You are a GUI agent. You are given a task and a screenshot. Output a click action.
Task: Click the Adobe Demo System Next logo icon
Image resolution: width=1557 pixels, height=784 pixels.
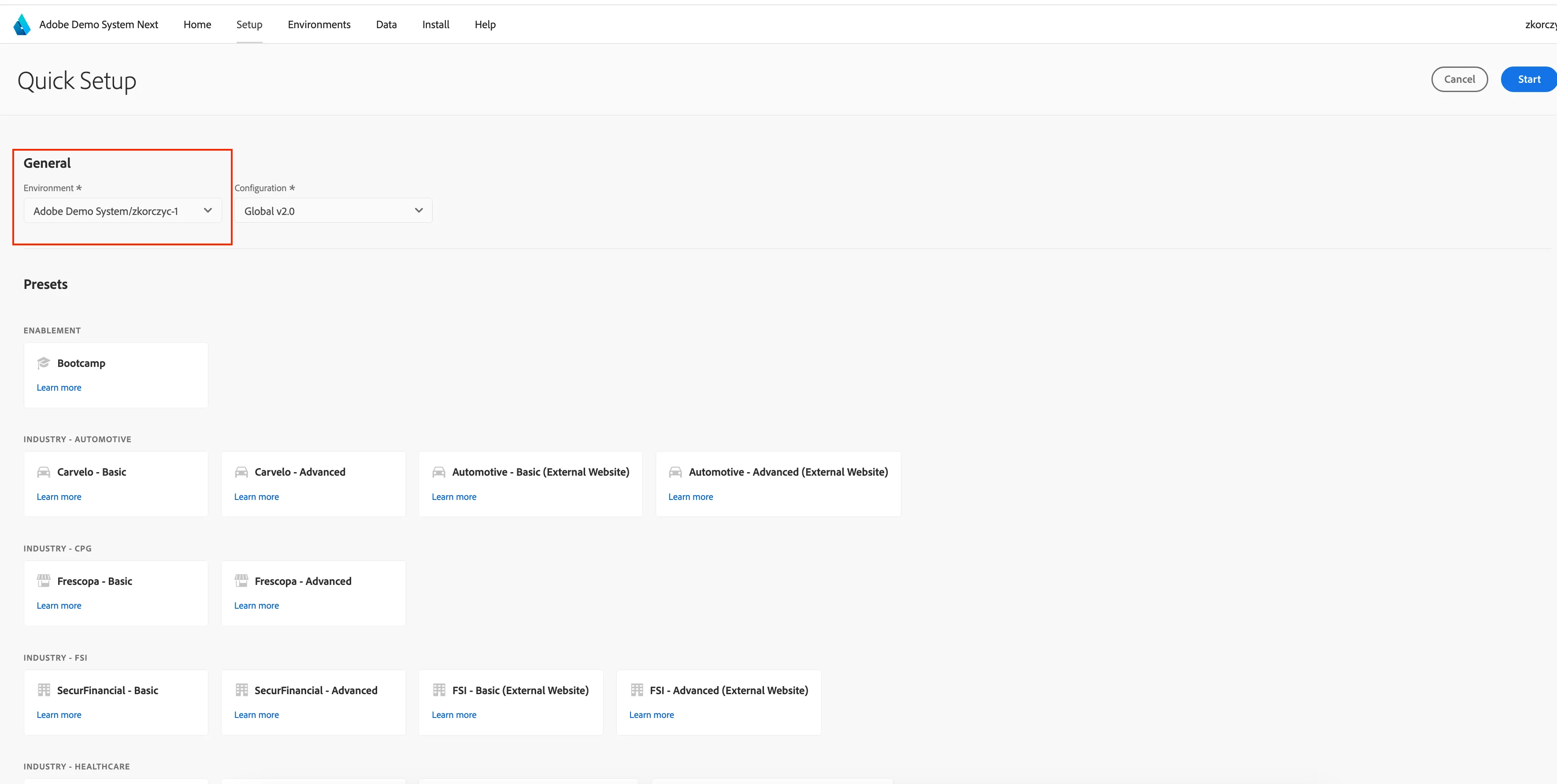22,25
